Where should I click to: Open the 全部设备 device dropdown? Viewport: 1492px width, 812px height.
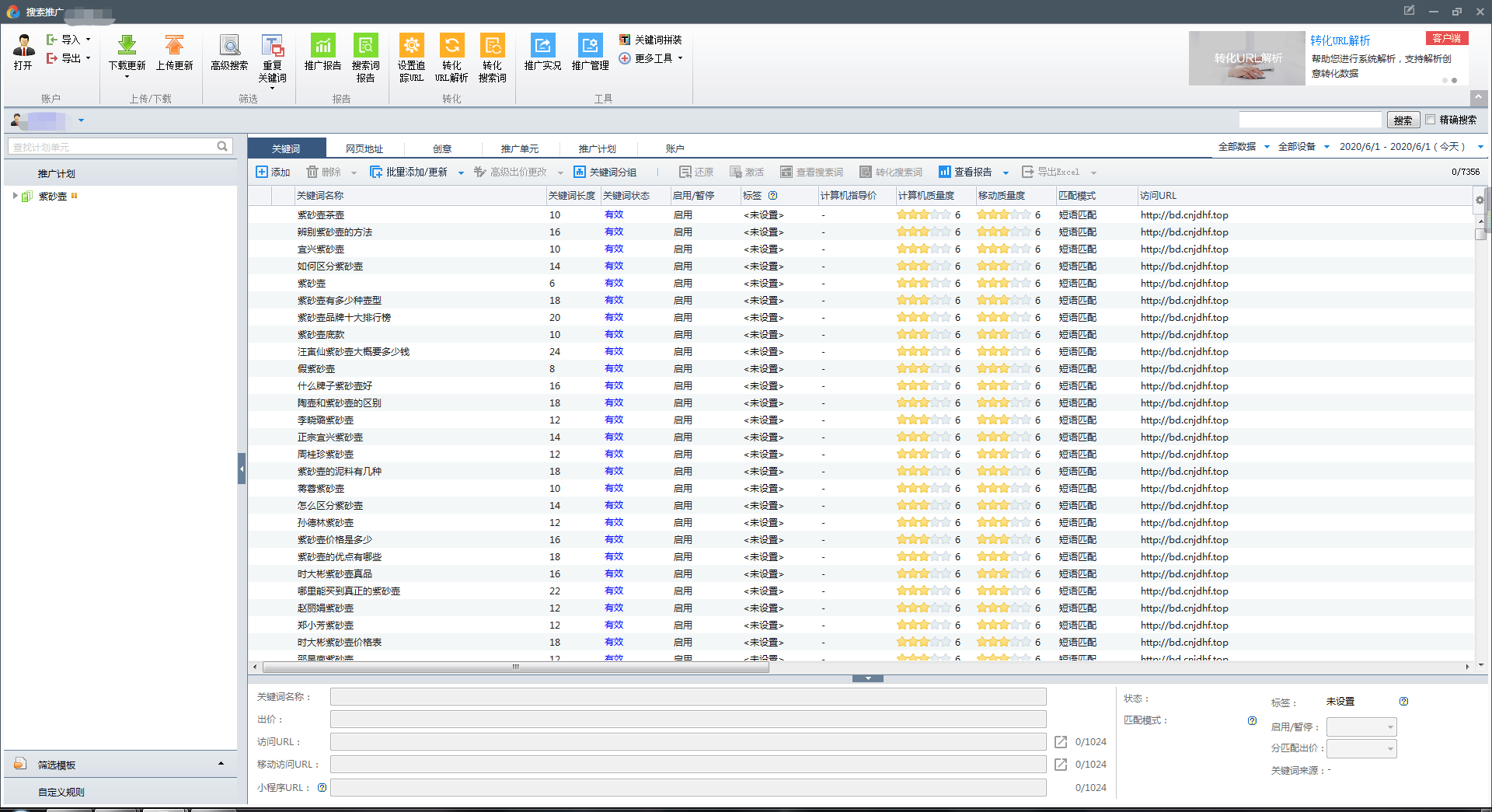point(1303,147)
